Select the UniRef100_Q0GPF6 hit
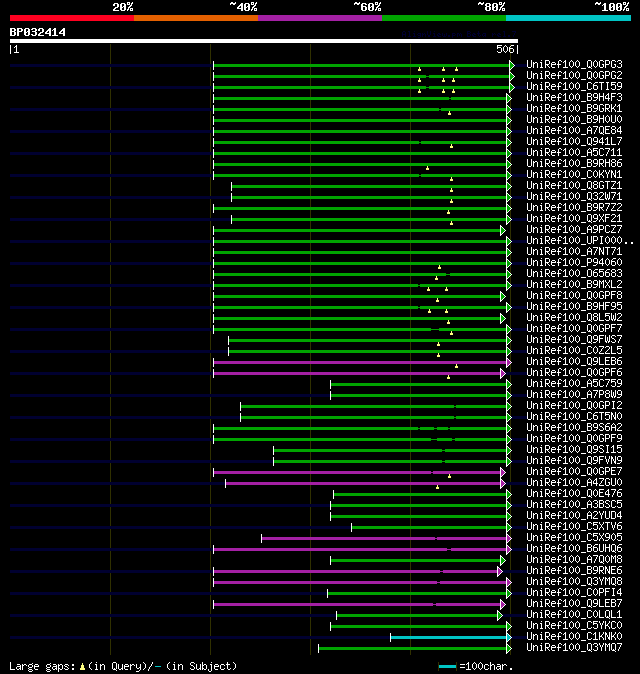 pos(574,373)
